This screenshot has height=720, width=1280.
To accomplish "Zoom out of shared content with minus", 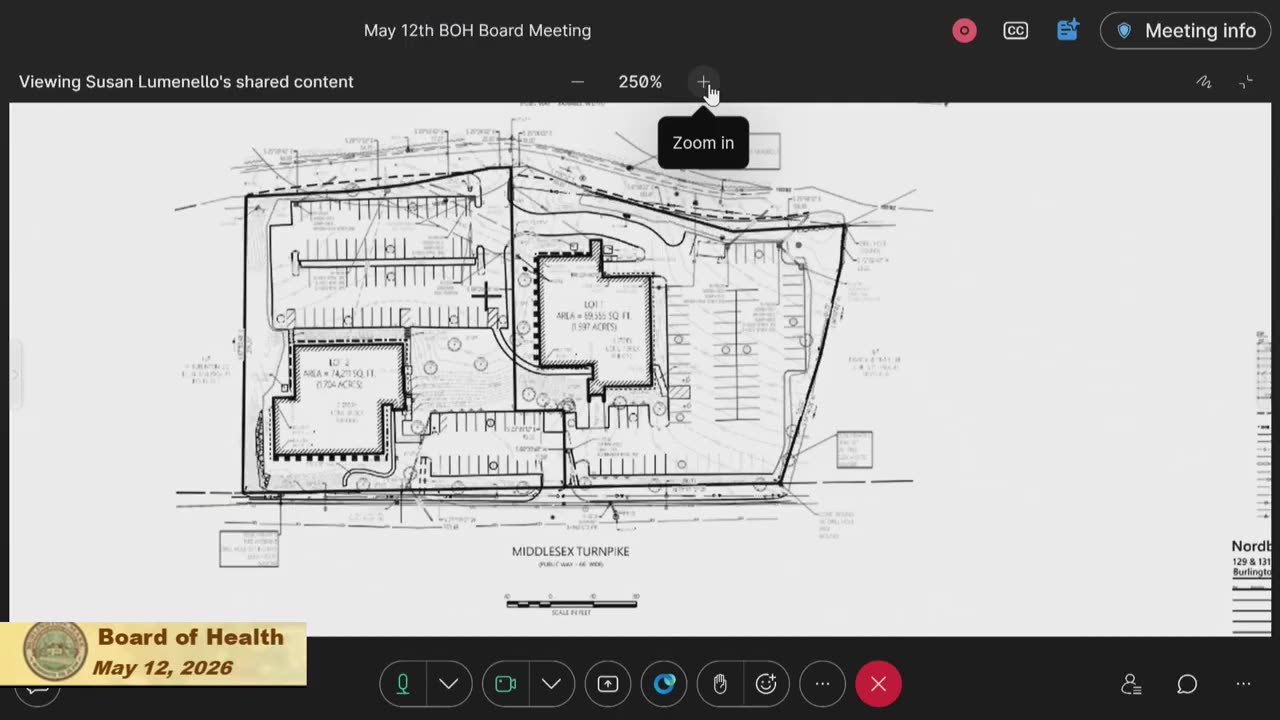I will pos(577,82).
